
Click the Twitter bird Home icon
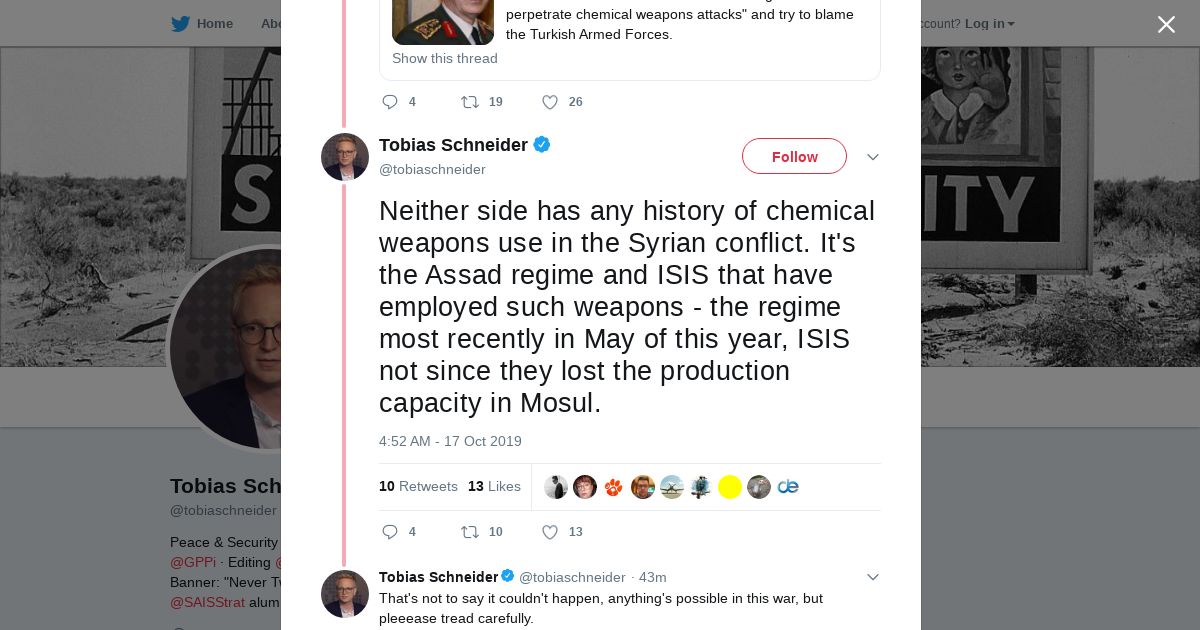[x=180, y=24]
